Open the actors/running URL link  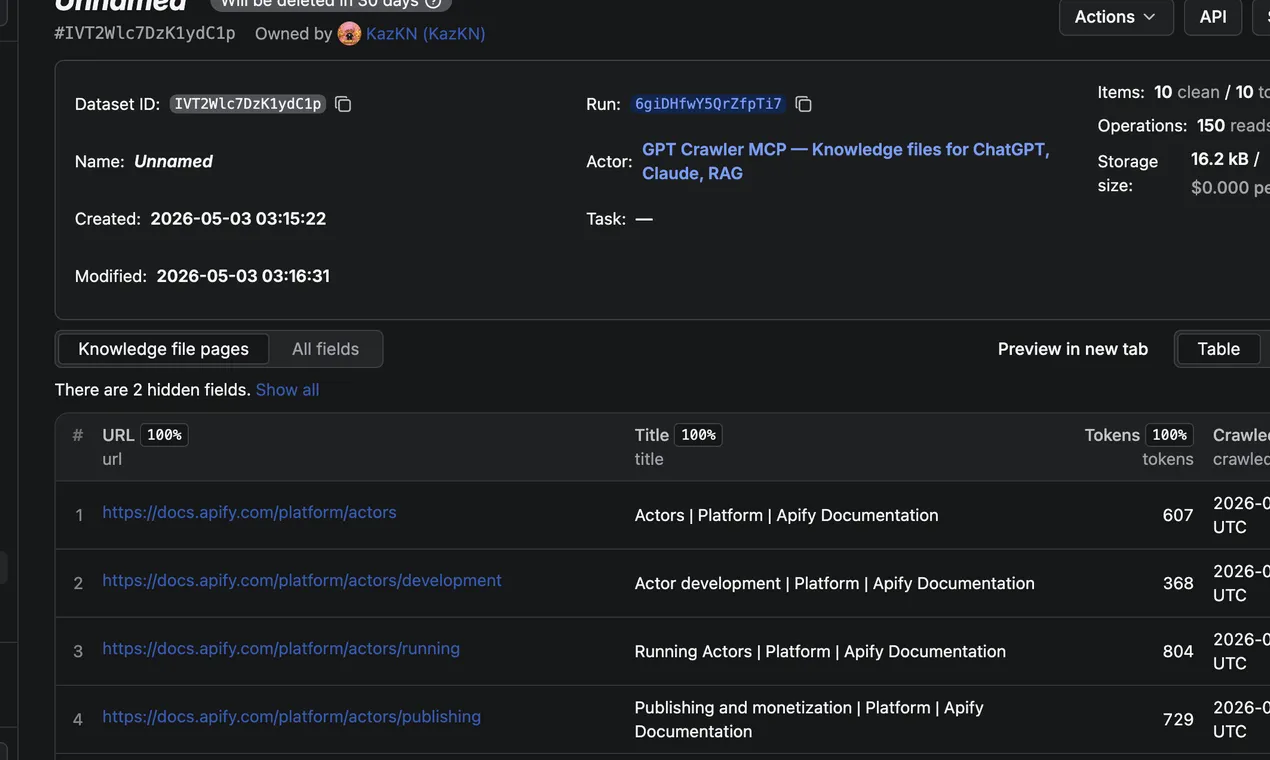(x=281, y=648)
